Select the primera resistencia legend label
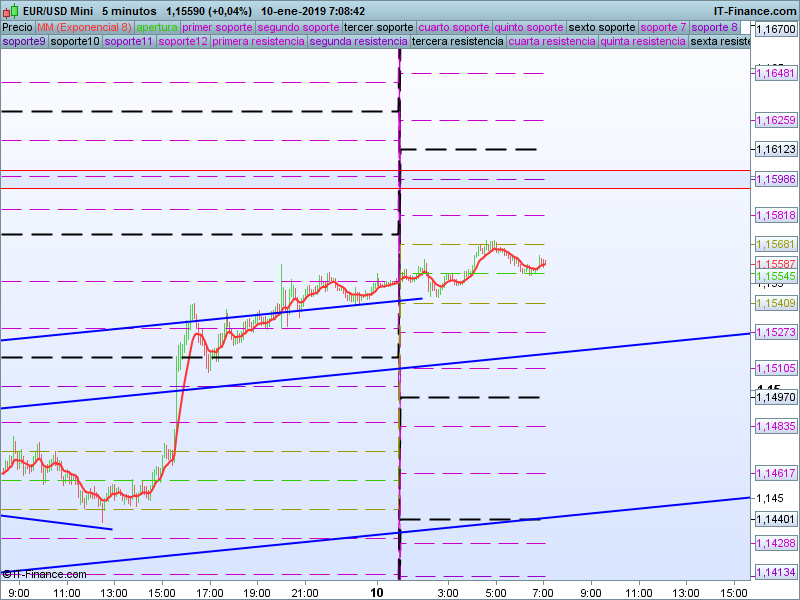This screenshot has height=600, width=800. (x=259, y=42)
